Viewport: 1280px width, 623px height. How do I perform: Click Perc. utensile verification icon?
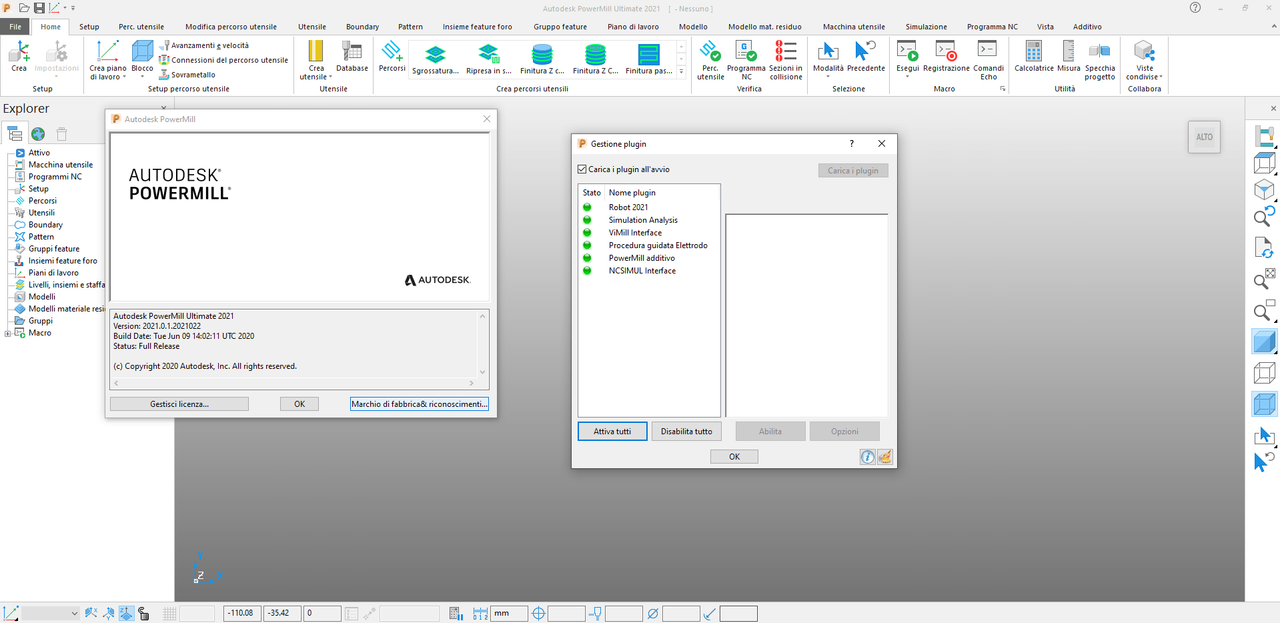(710, 60)
